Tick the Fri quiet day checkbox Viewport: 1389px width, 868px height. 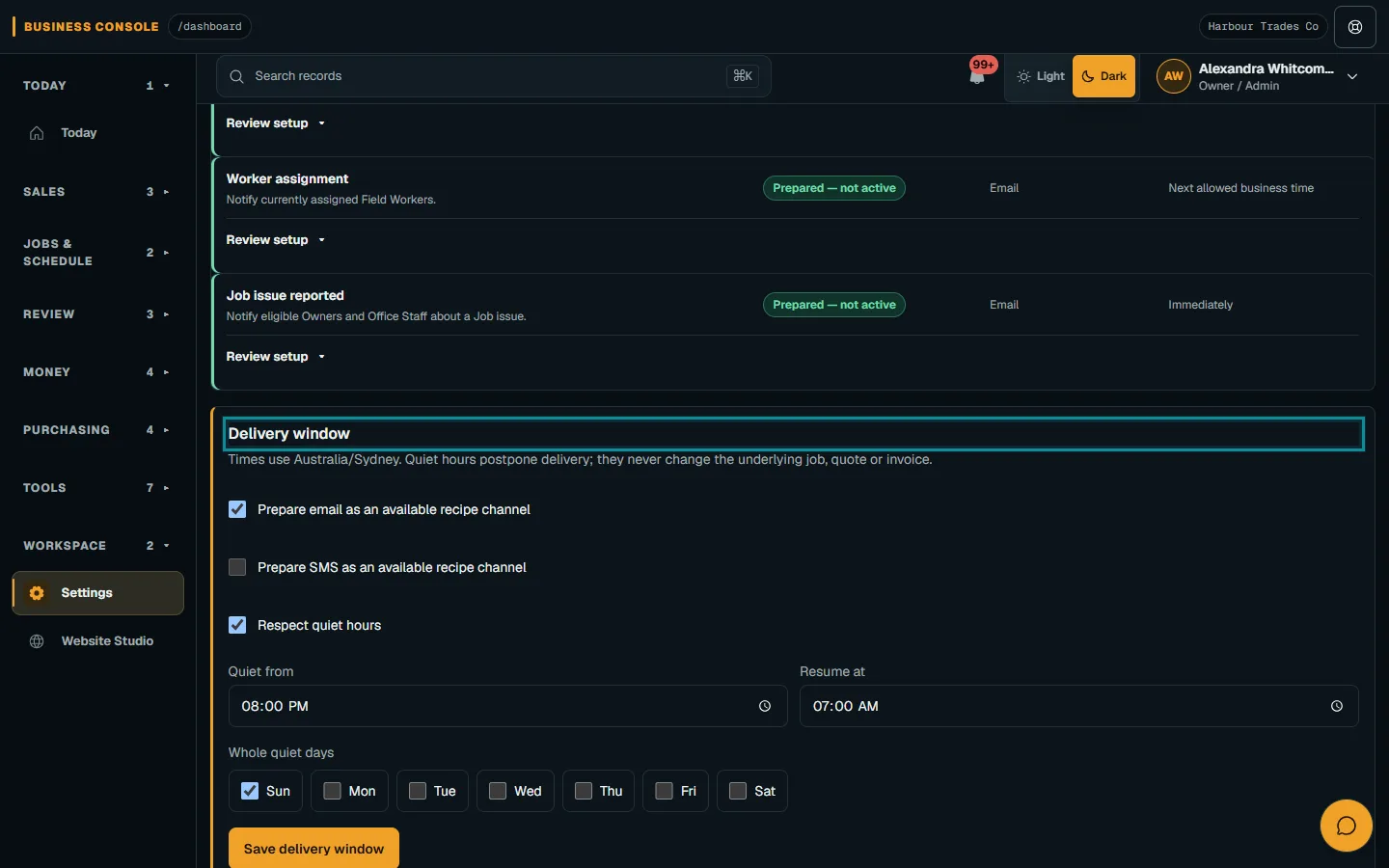[x=664, y=791]
